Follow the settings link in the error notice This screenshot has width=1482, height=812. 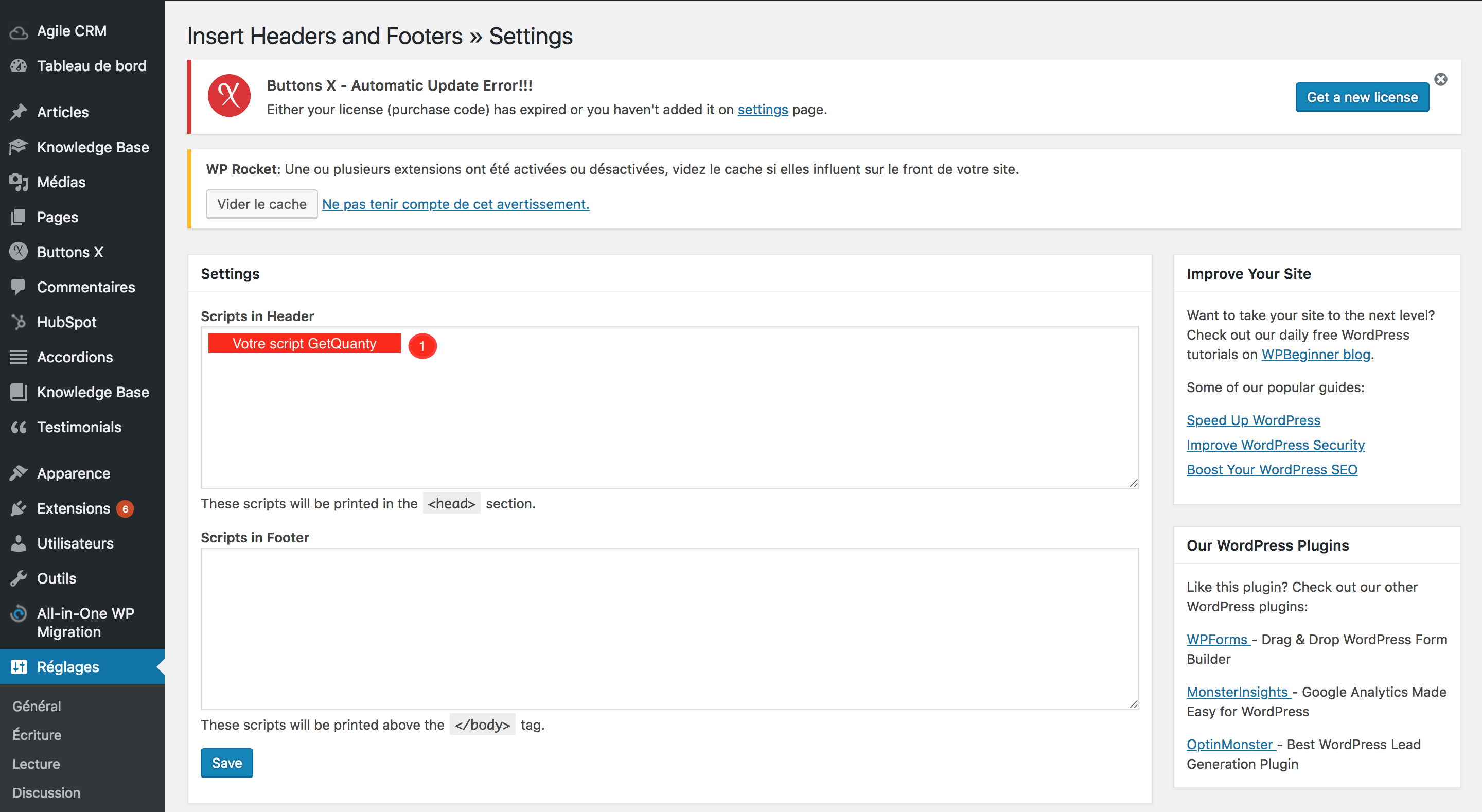click(763, 109)
